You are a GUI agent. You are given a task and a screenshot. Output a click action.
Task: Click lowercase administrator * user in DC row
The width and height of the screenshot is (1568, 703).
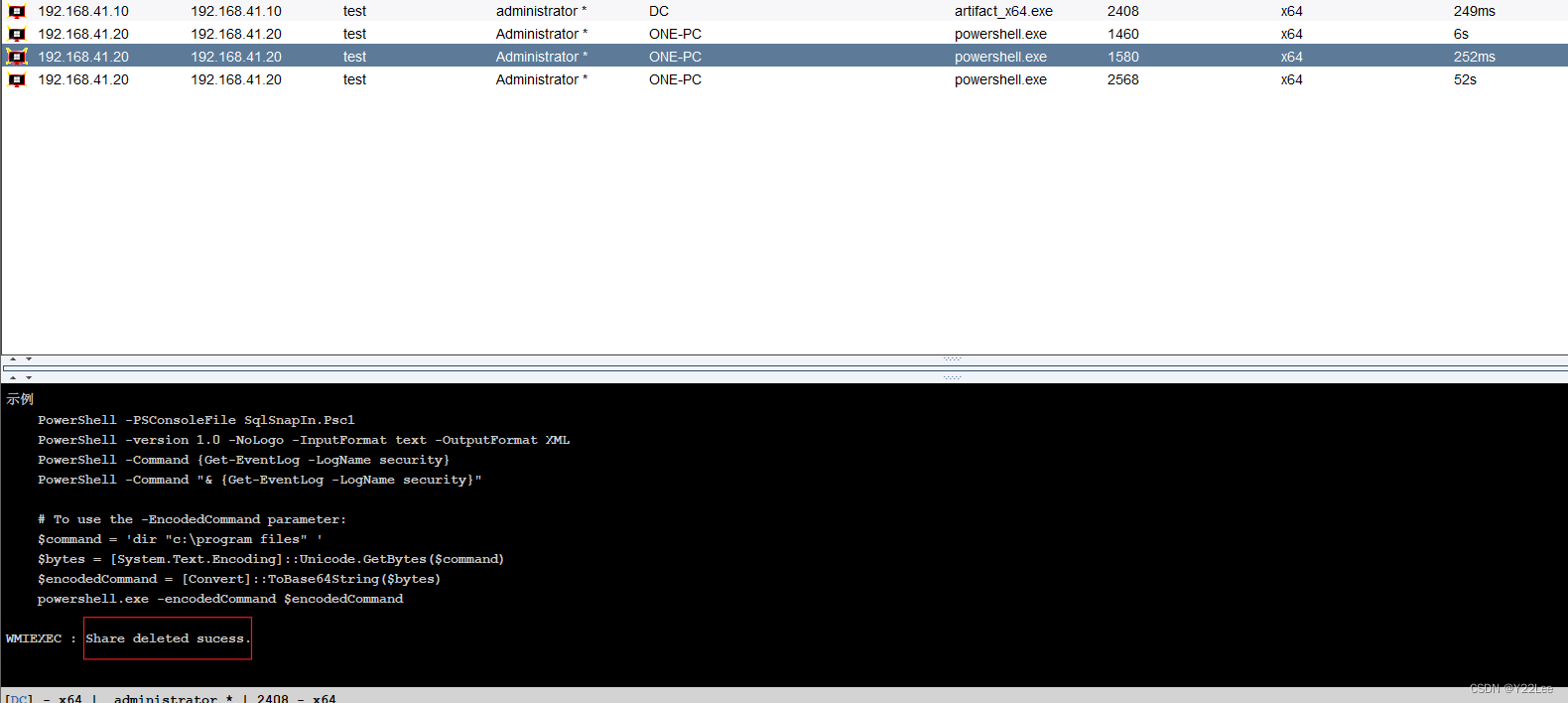tap(541, 11)
